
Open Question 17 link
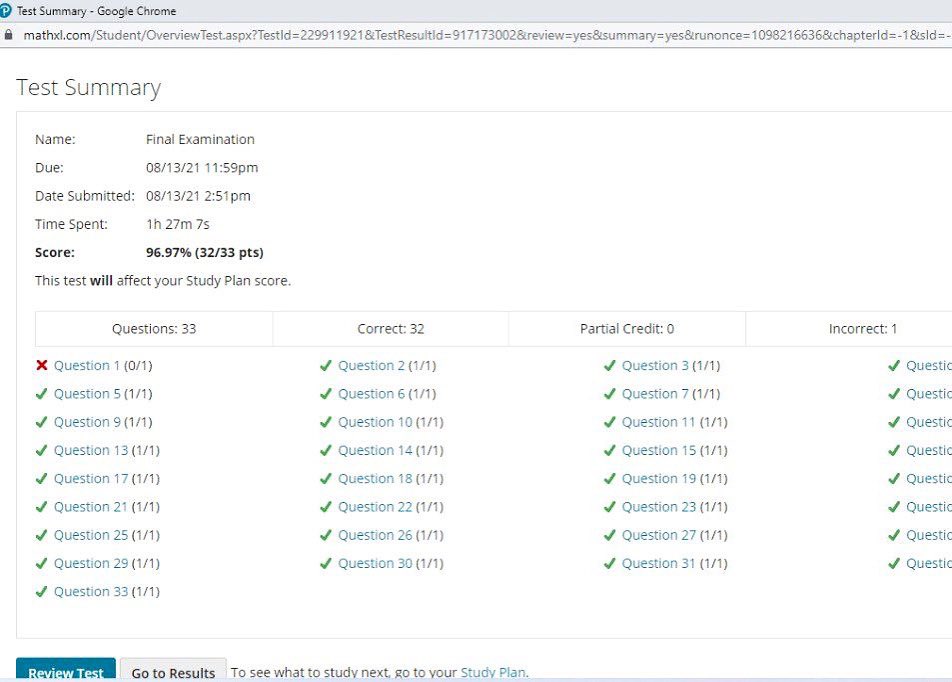tap(91, 479)
